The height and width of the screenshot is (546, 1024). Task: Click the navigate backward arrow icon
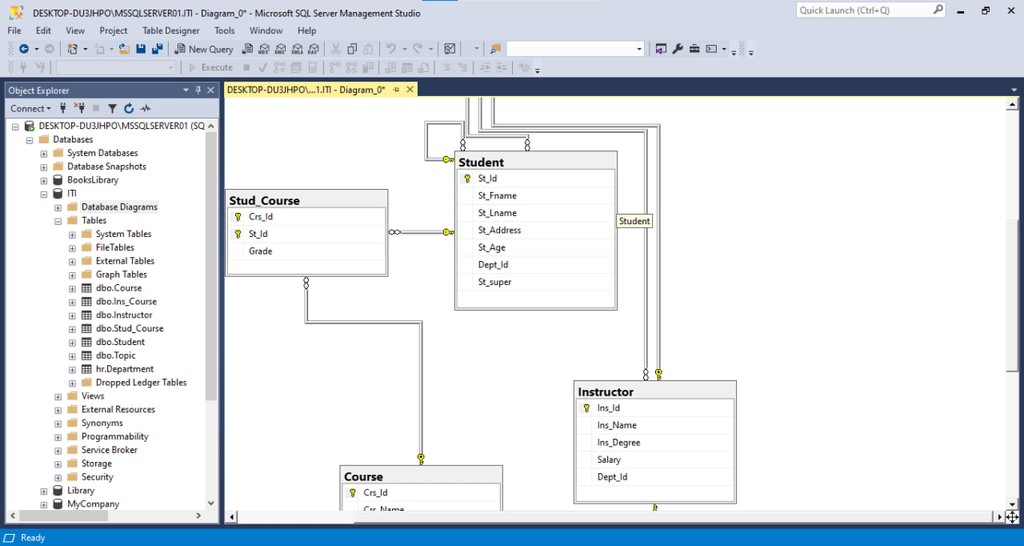(x=24, y=49)
